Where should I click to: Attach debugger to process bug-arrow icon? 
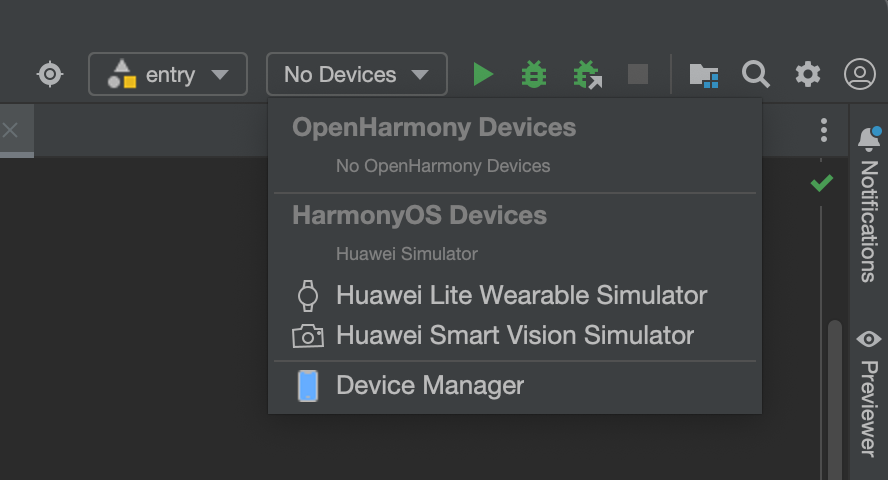587,75
